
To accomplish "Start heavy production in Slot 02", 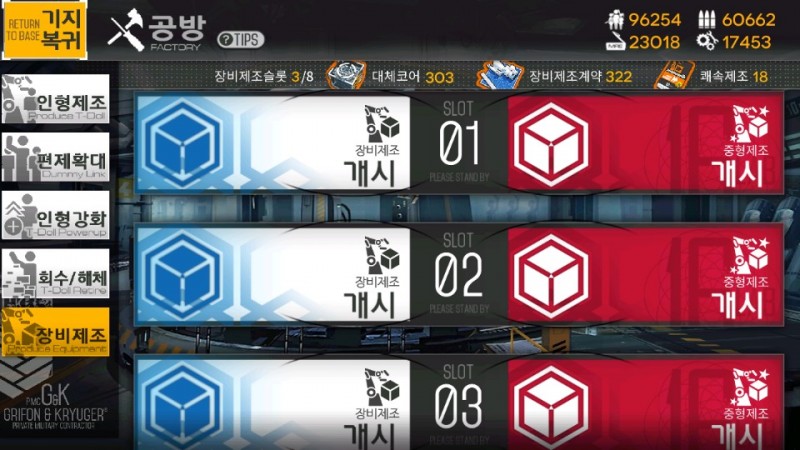I will 645,274.
